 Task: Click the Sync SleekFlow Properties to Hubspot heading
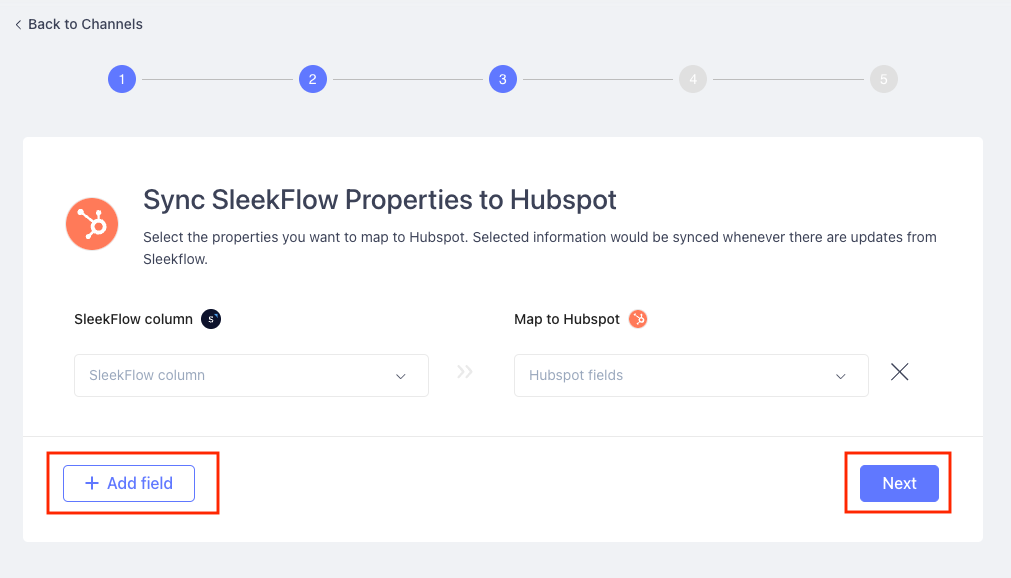[380, 200]
